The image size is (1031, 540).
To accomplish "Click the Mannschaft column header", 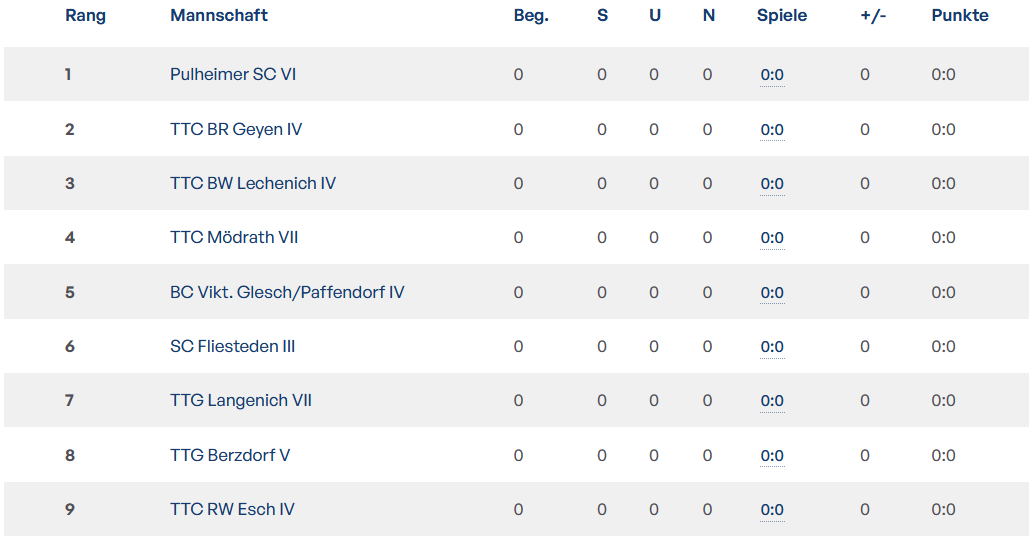I will 219,15.
